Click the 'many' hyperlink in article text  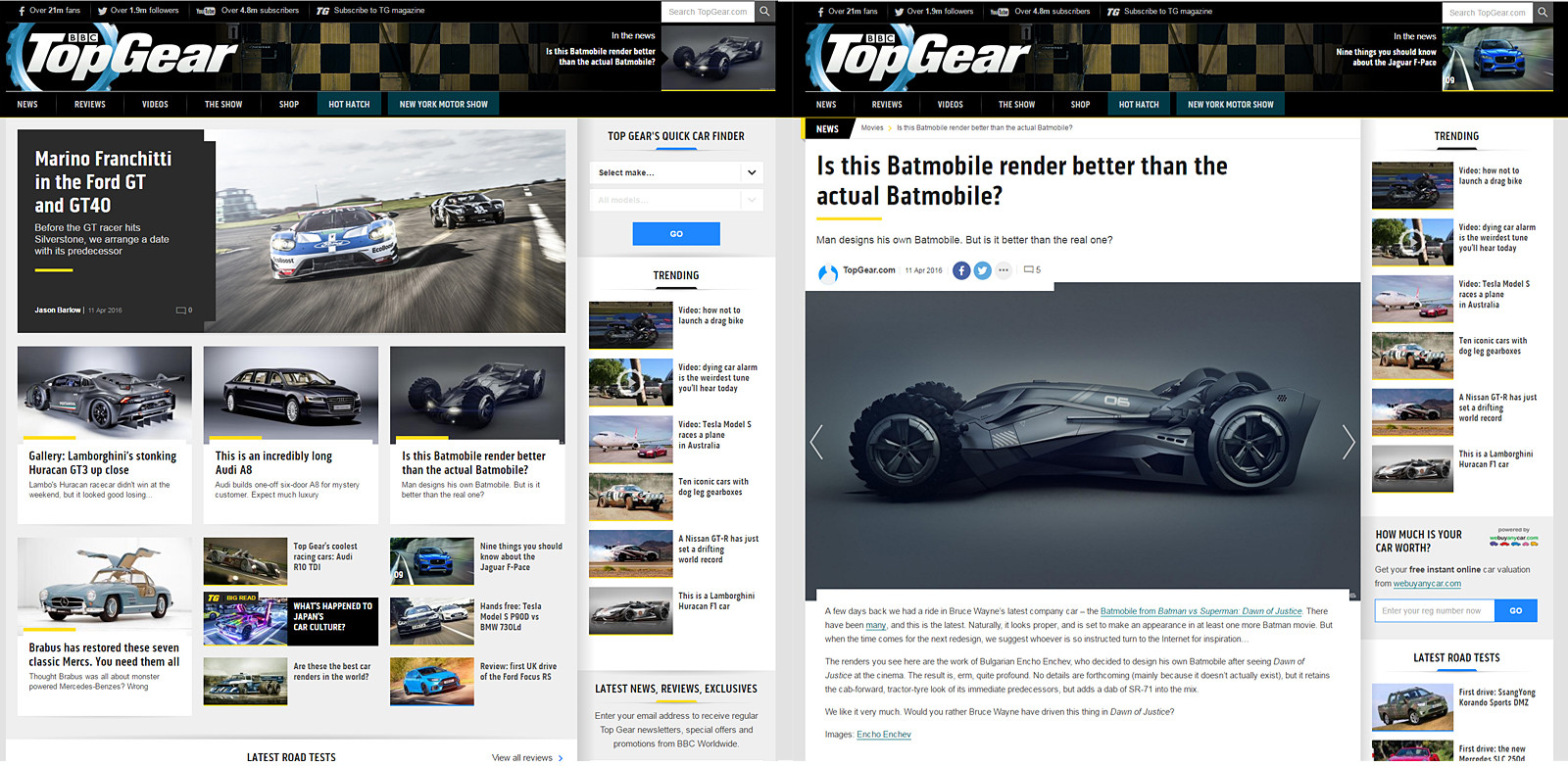click(876, 625)
